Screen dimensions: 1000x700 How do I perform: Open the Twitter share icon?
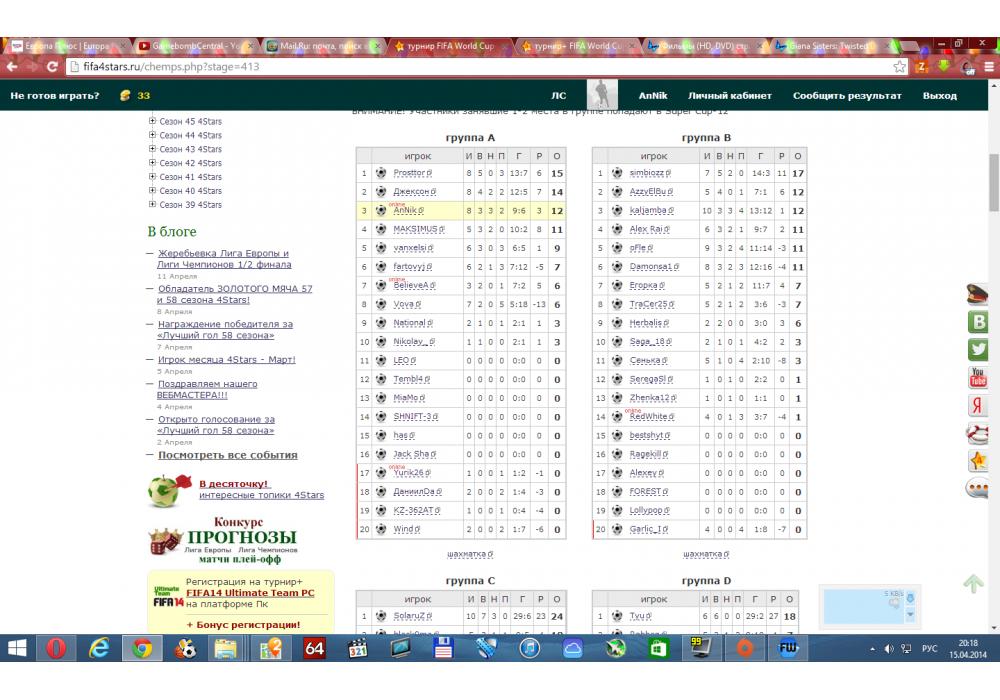pos(977,349)
